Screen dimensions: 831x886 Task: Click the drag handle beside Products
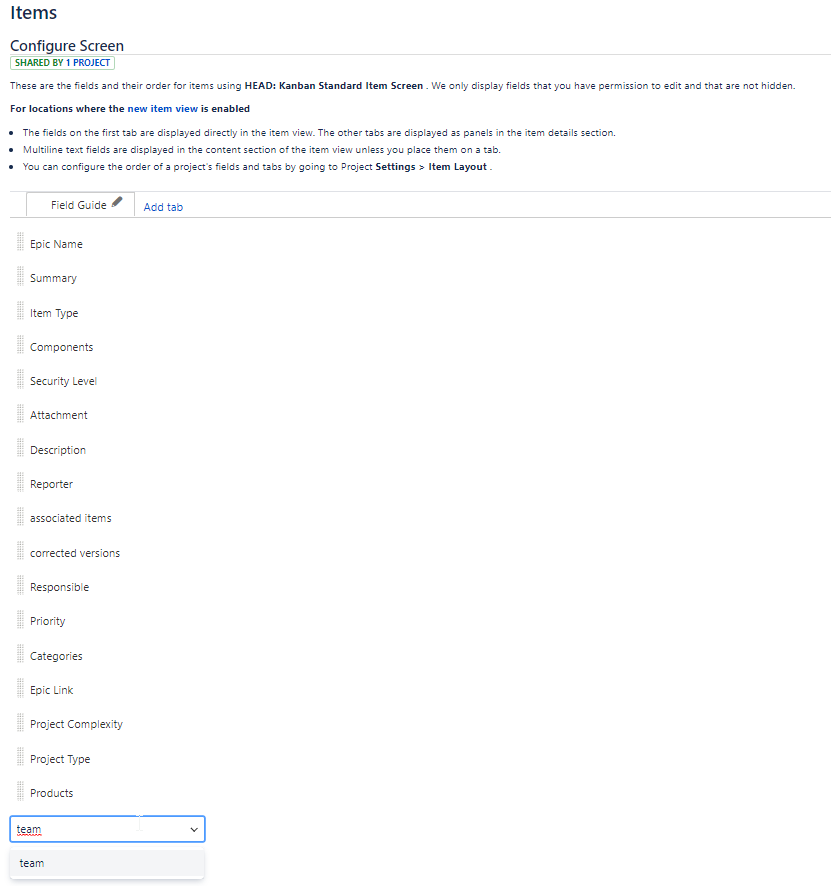19,792
